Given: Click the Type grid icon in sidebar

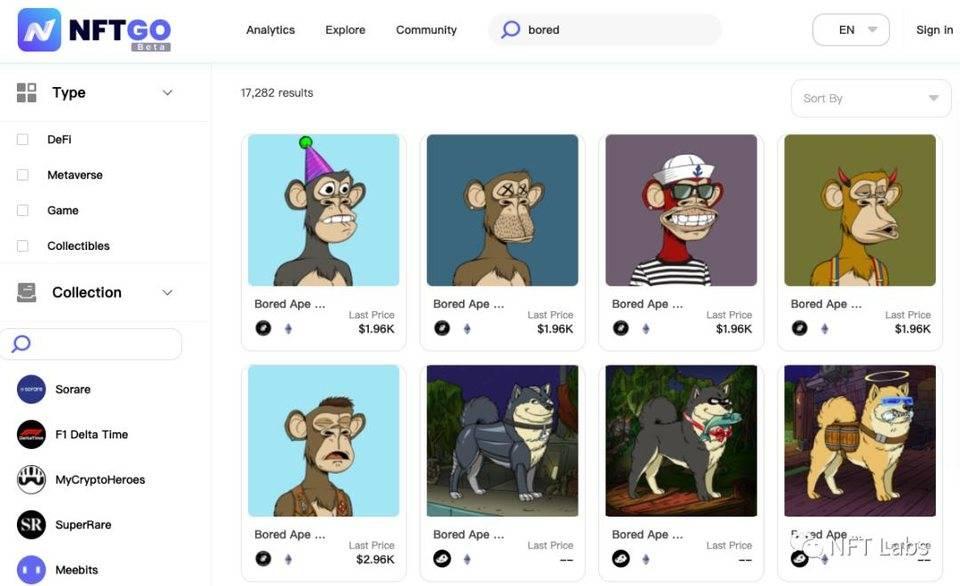Looking at the screenshot, I should (27, 93).
